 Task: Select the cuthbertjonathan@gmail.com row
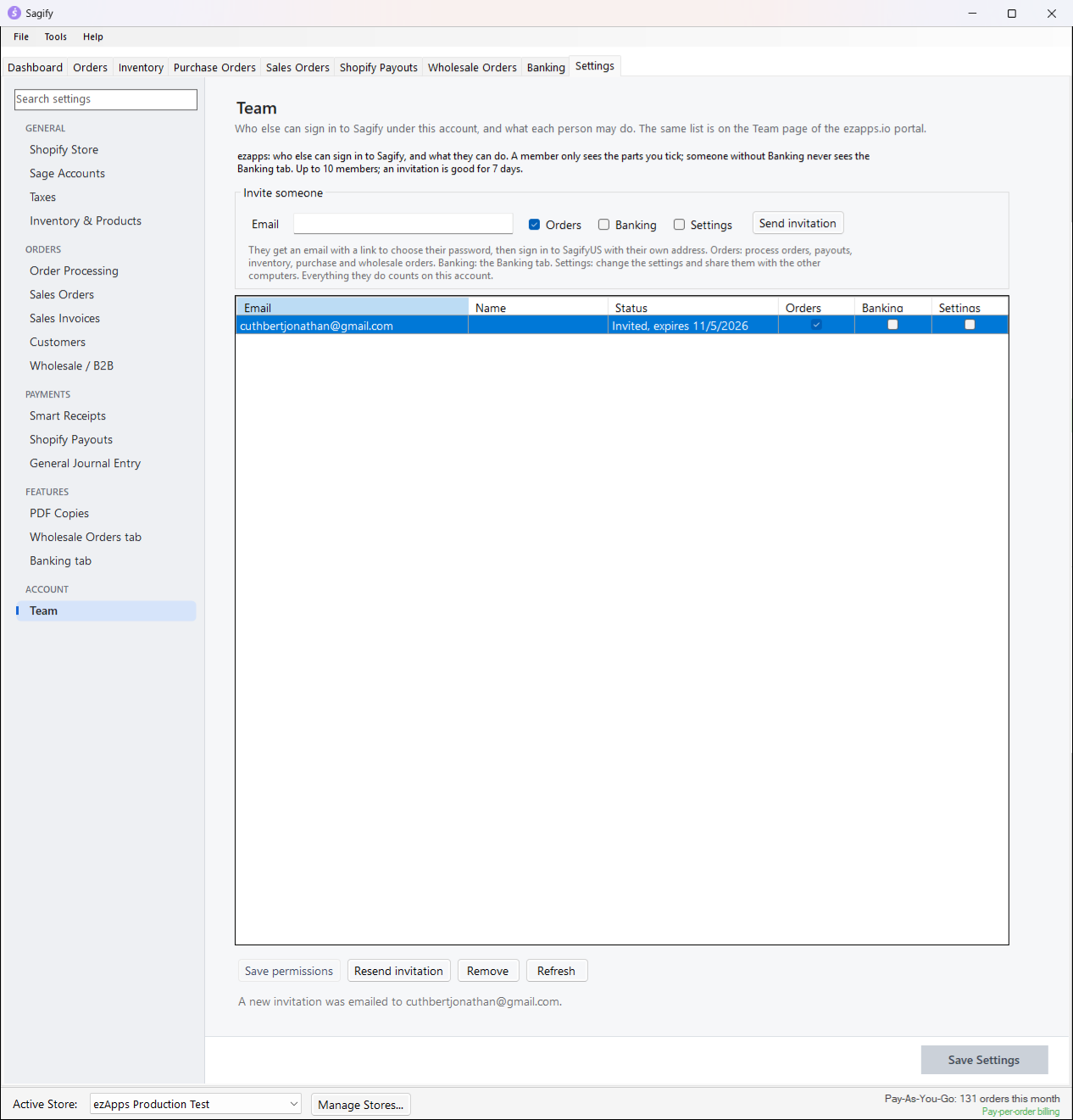pos(622,326)
